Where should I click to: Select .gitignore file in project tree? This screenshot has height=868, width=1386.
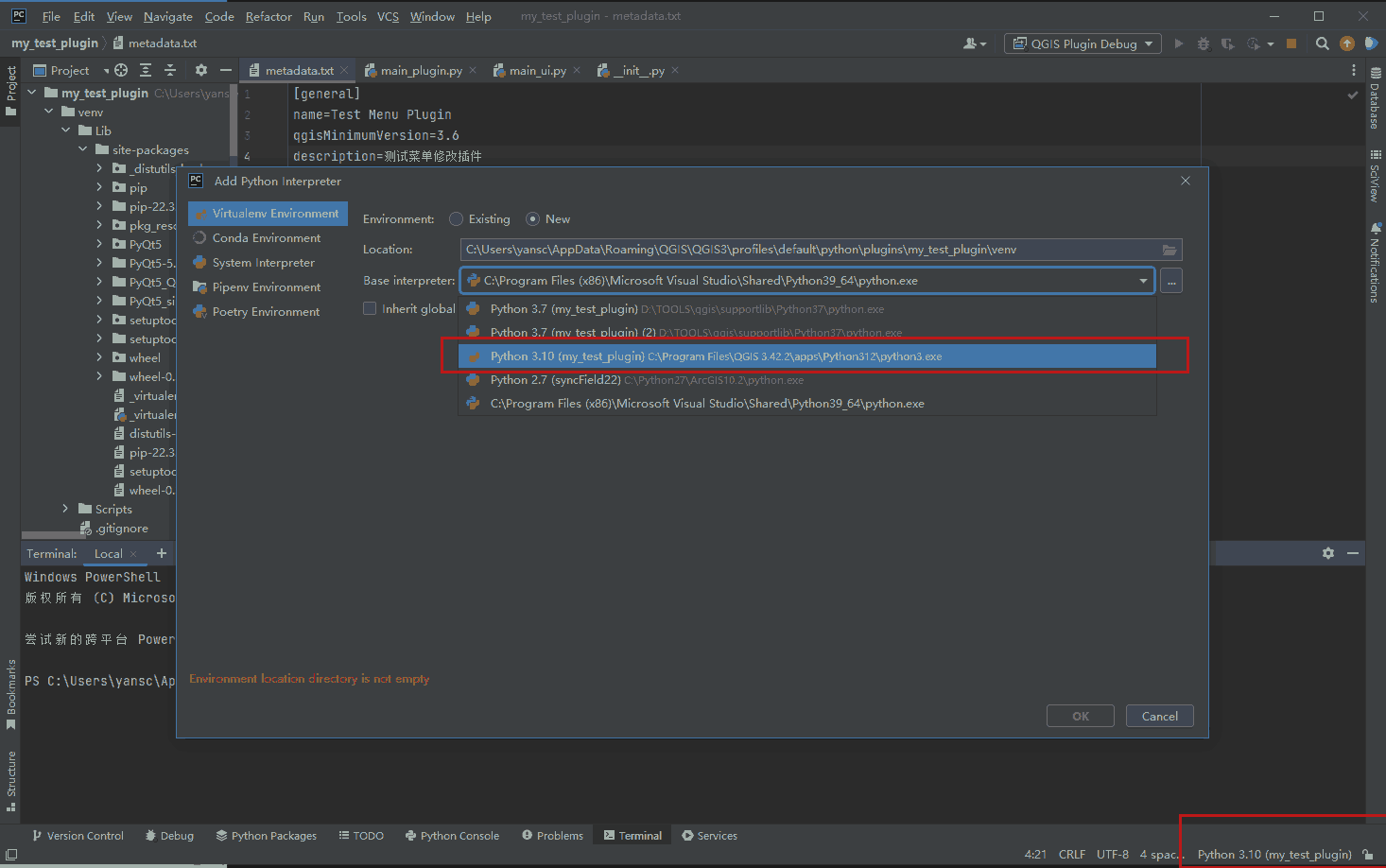(x=113, y=529)
